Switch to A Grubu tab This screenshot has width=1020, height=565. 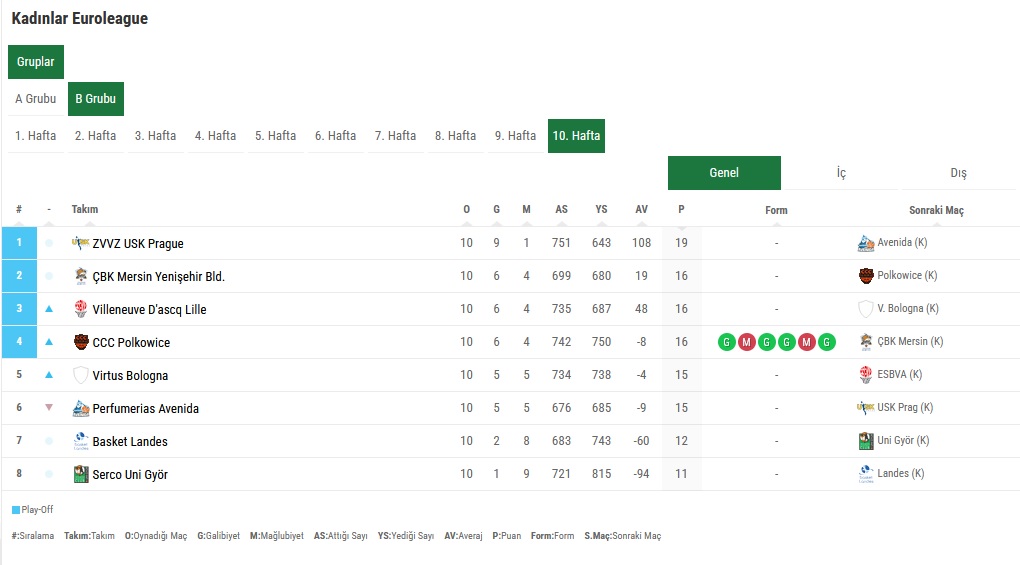coord(35,99)
